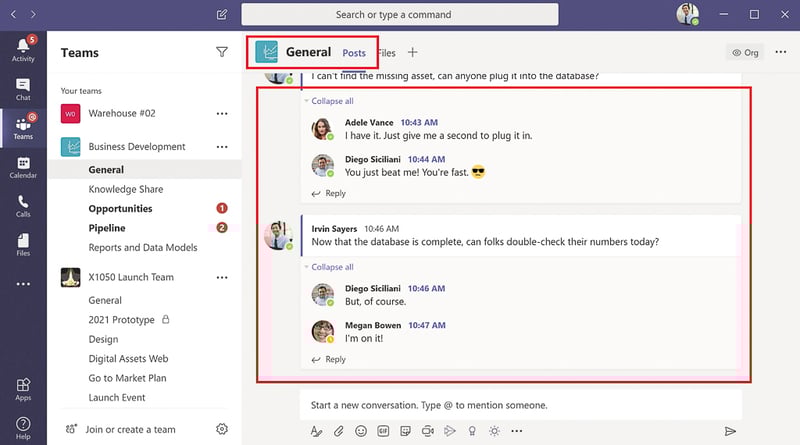Open more options for Warehouse #02

pyautogui.click(x=221, y=113)
